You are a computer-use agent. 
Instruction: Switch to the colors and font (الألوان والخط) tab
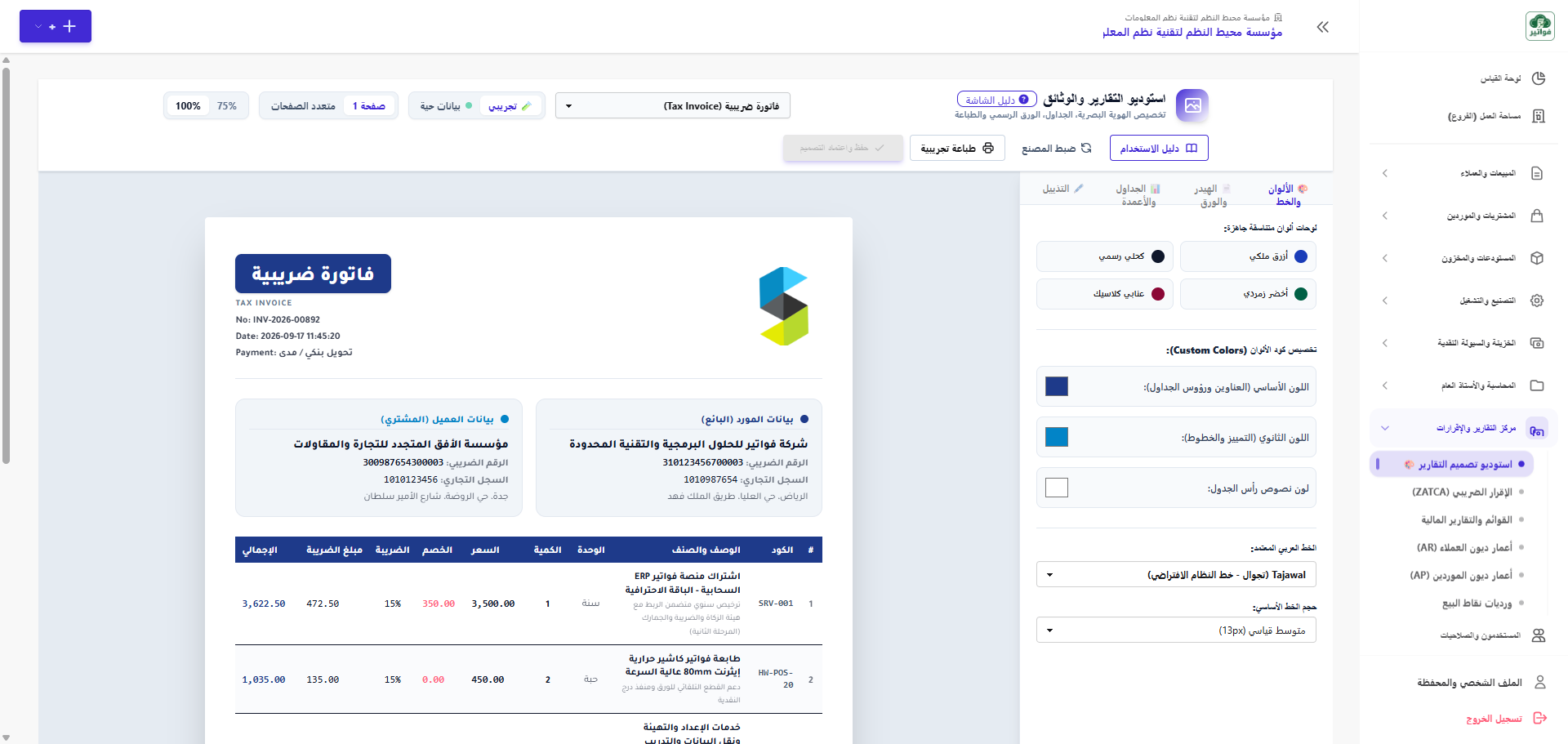click(x=1288, y=194)
